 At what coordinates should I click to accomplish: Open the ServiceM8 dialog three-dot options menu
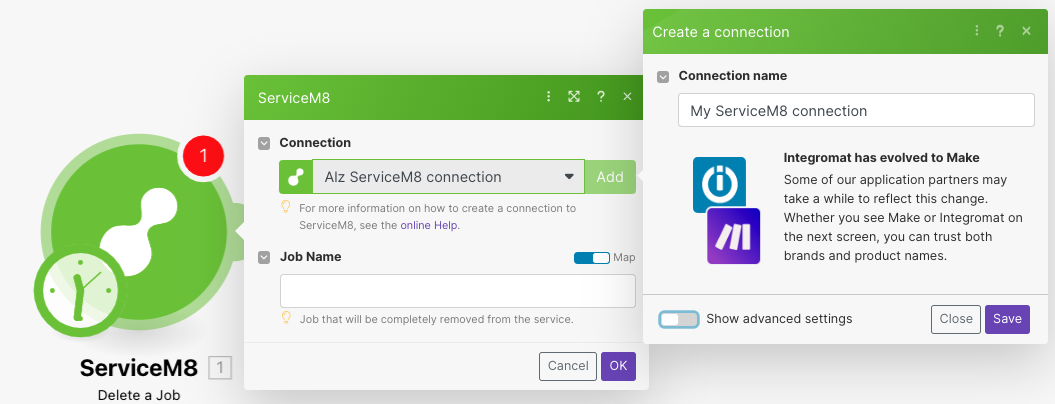[x=548, y=97]
